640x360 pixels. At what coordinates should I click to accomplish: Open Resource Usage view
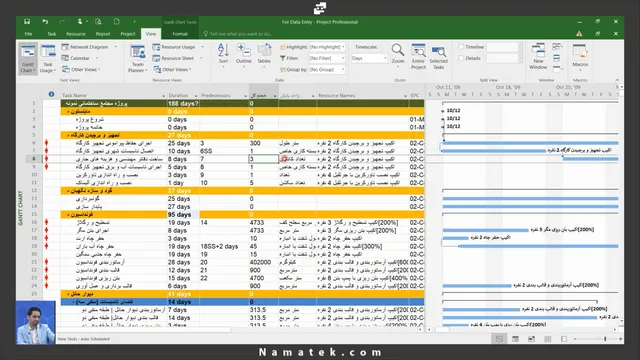pos(178,47)
